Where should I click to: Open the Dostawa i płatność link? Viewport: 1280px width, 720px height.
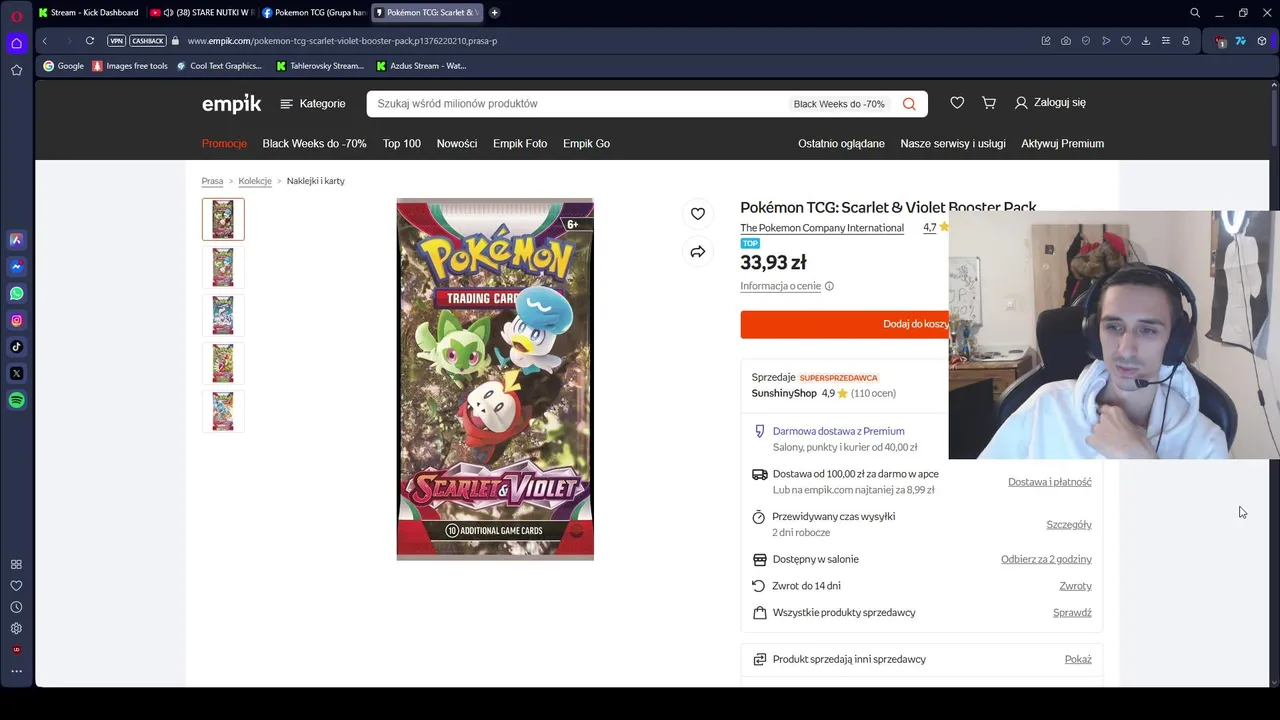click(x=1050, y=482)
